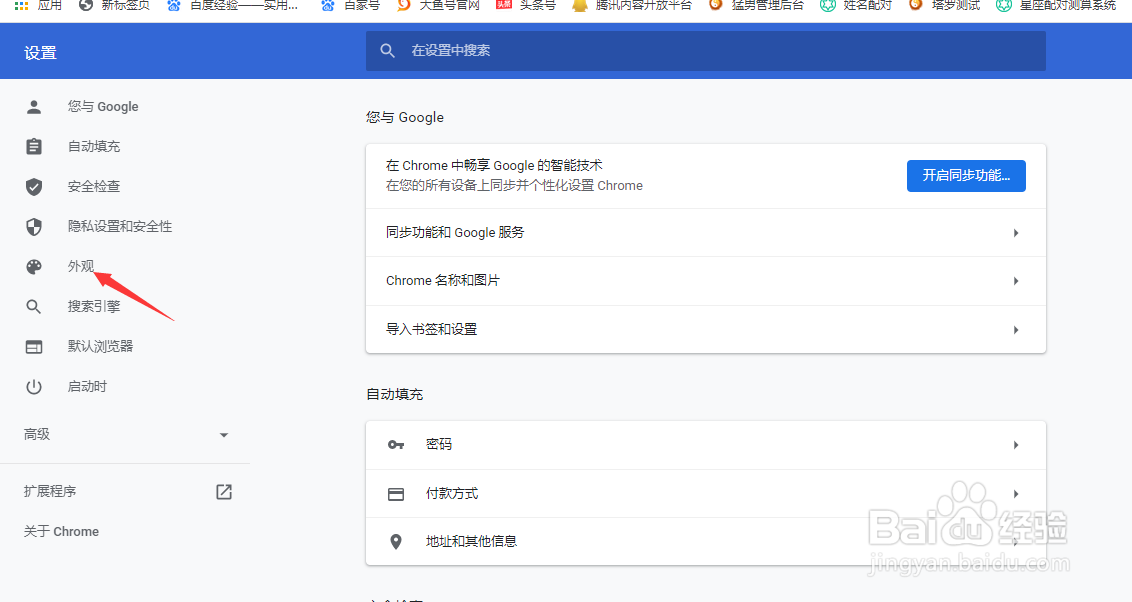The image size is (1132, 602).
Task: Click the browser window icon for 默认浏览器
Action: tap(34, 347)
